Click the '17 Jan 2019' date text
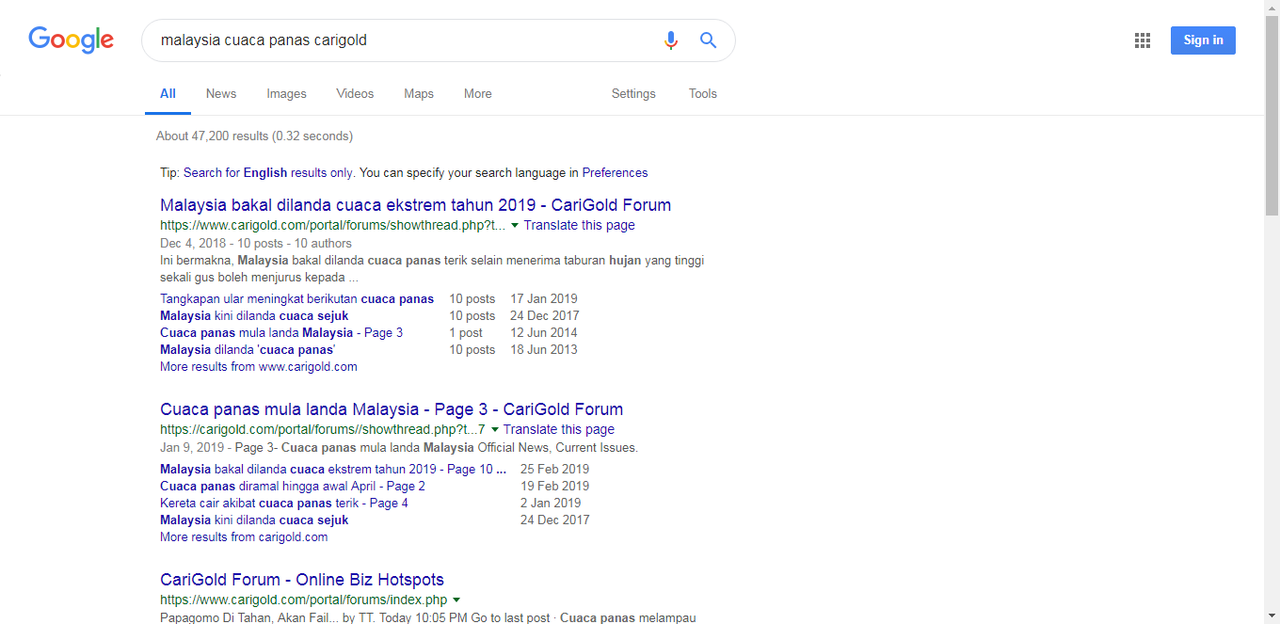Viewport: 1280px width, 624px height. click(x=544, y=299)
